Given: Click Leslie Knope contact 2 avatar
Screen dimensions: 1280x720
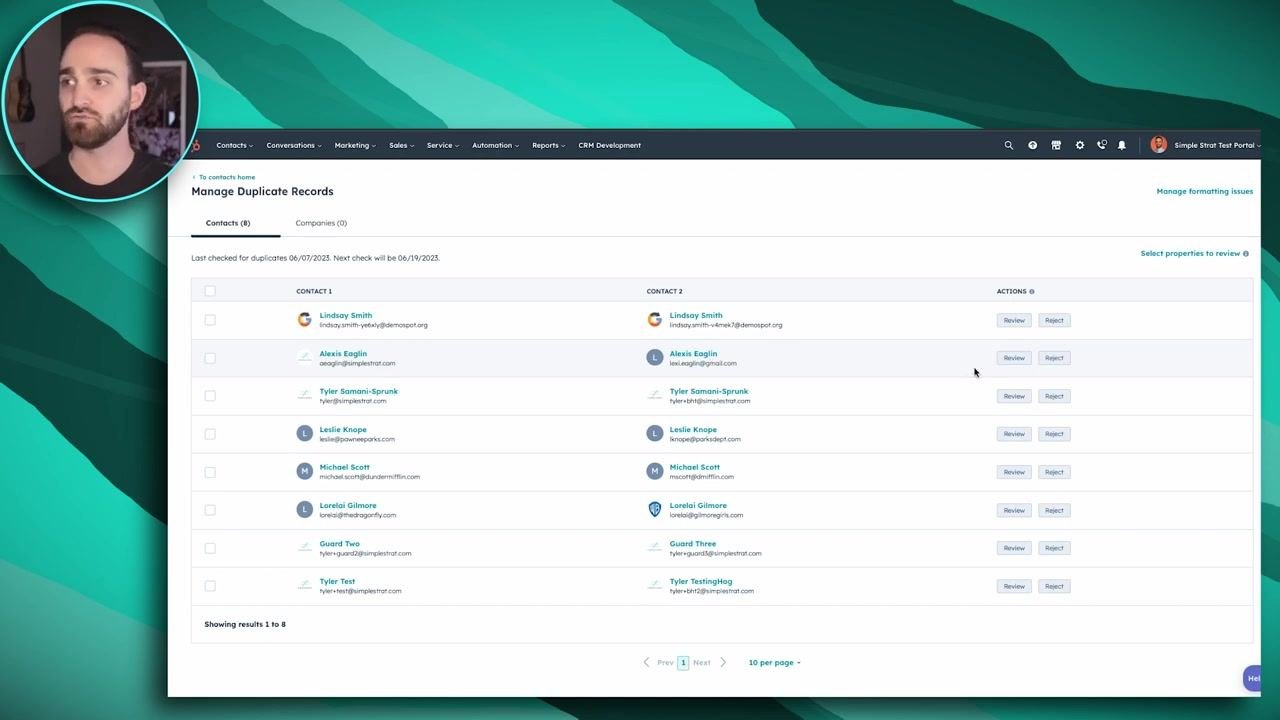Looking at the screenshot, I should point(654,434).
